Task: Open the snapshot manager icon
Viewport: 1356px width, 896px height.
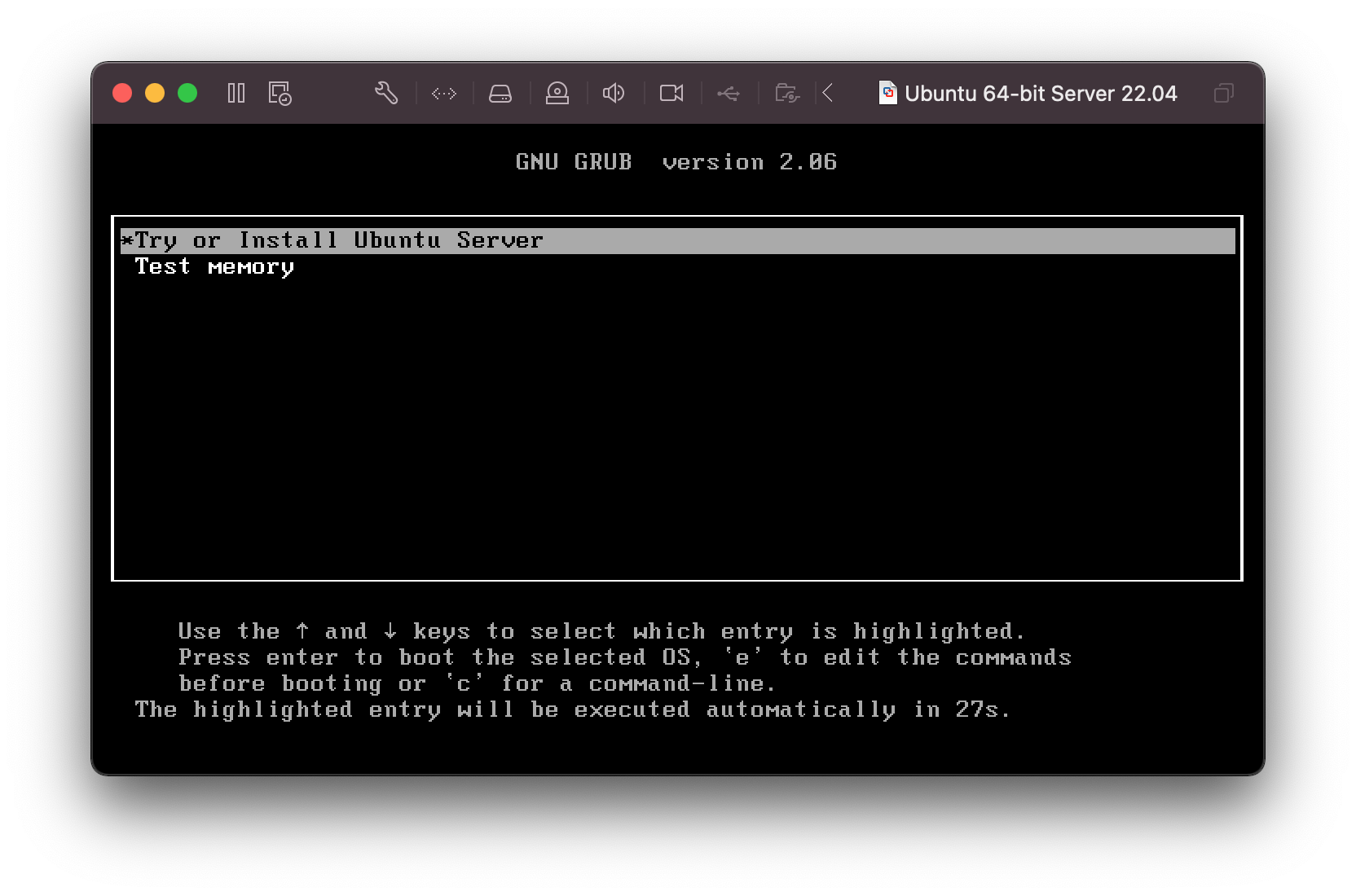Action: click(x=280, y=93)
